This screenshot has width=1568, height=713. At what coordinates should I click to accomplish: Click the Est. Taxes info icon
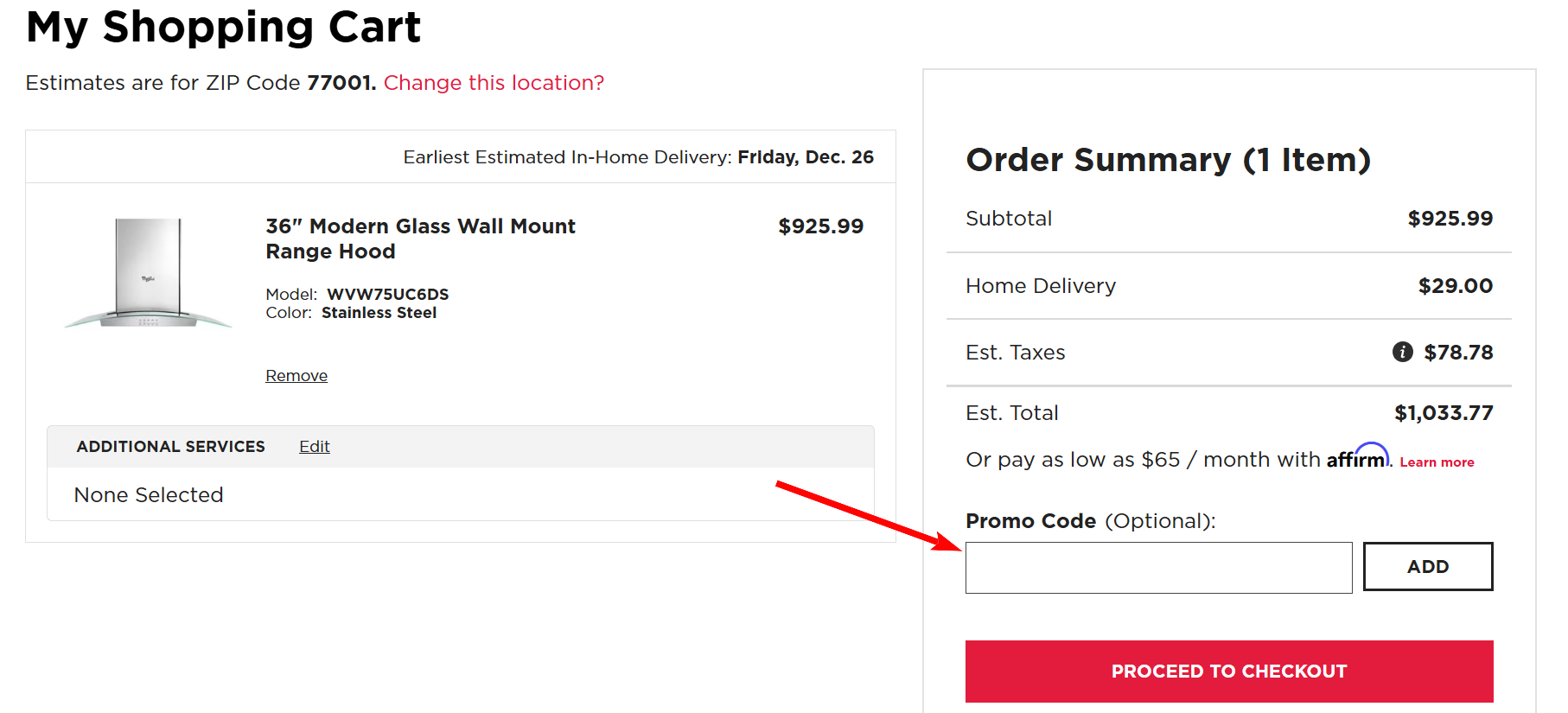click(1402, 353)
